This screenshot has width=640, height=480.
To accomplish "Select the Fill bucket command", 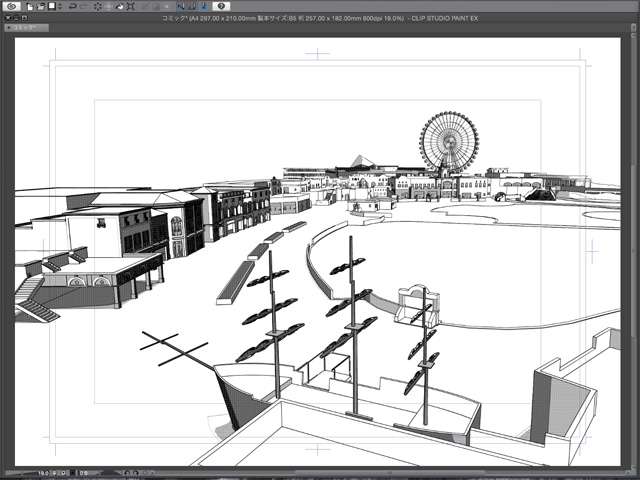I will 120,6.
